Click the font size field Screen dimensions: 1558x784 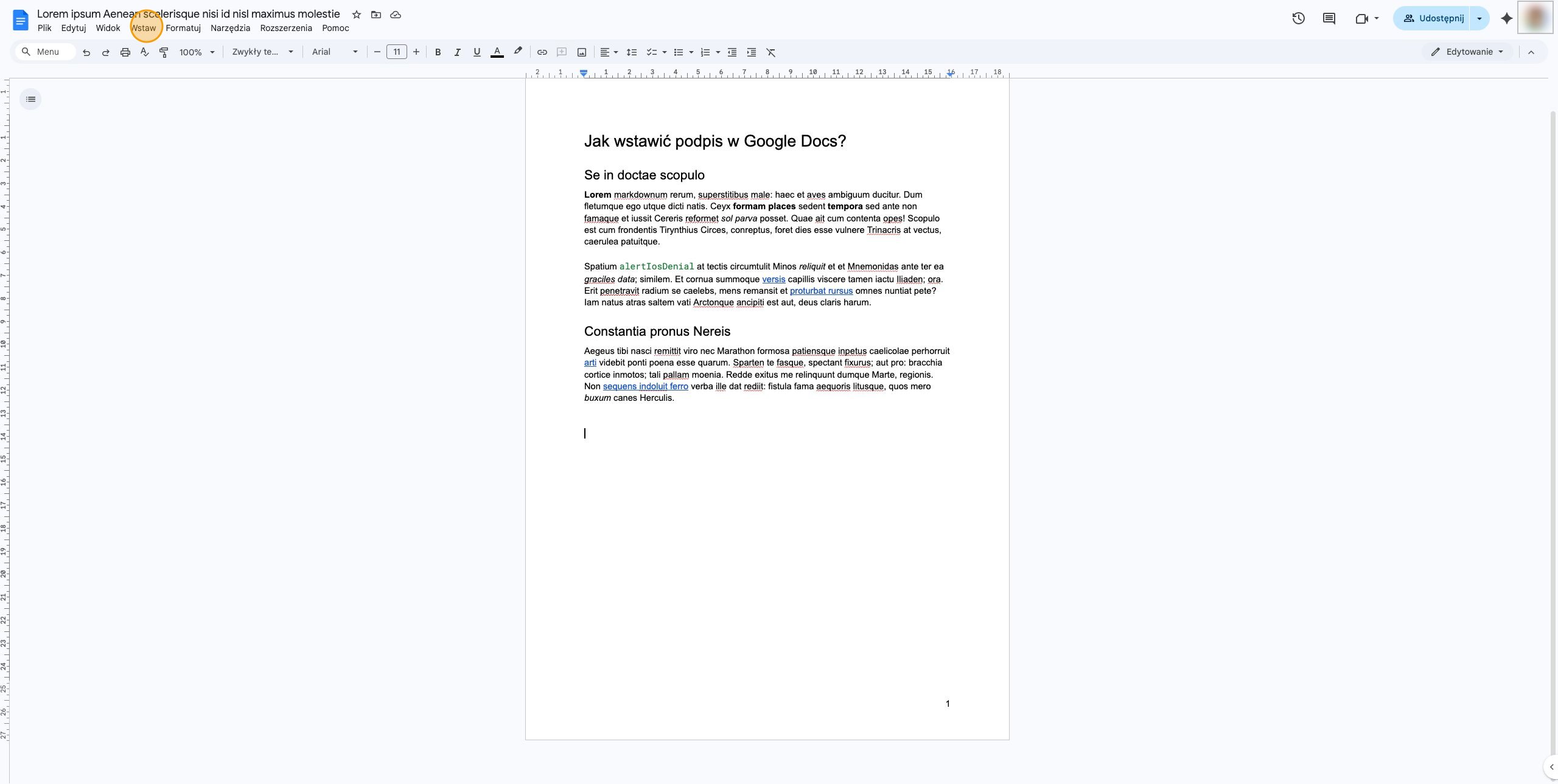click(x=397, y=52)
